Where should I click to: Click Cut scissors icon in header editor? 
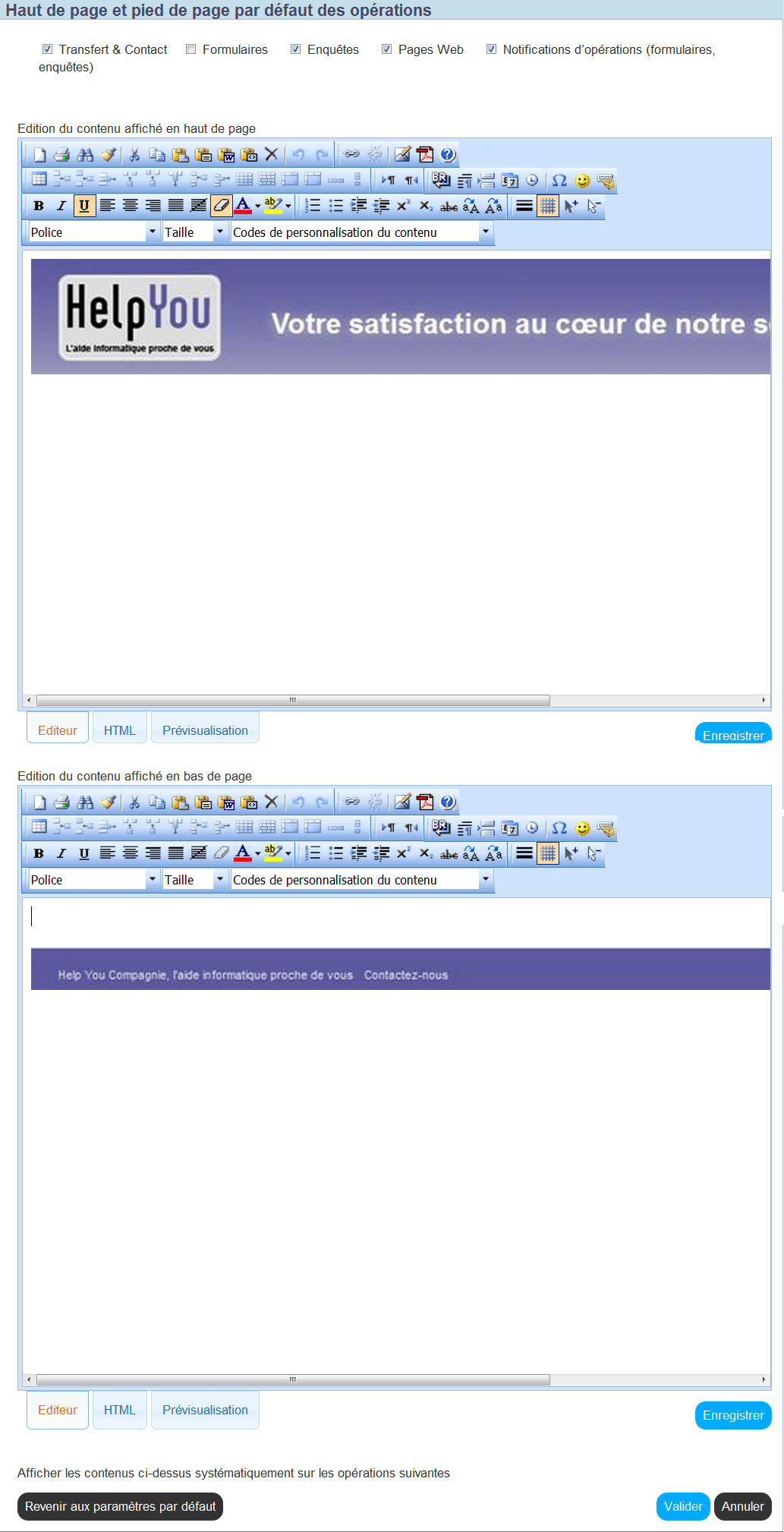click(134, 155)
